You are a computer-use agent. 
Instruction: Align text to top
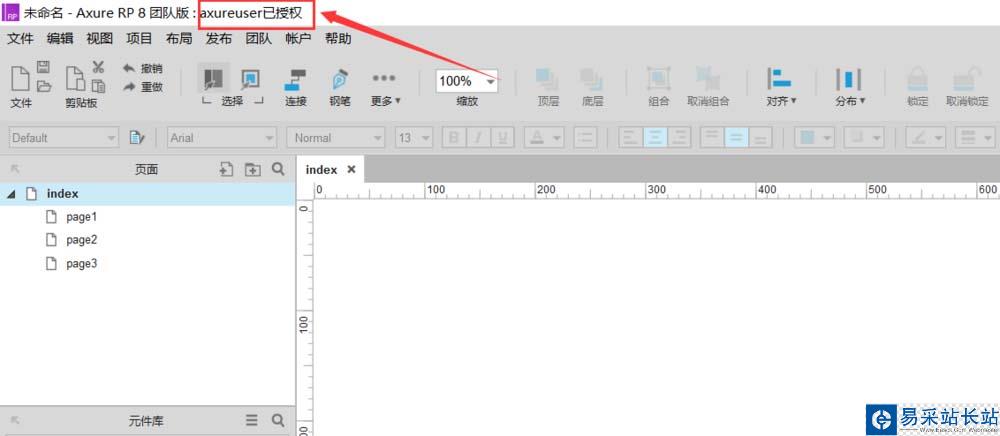point(712,138)
